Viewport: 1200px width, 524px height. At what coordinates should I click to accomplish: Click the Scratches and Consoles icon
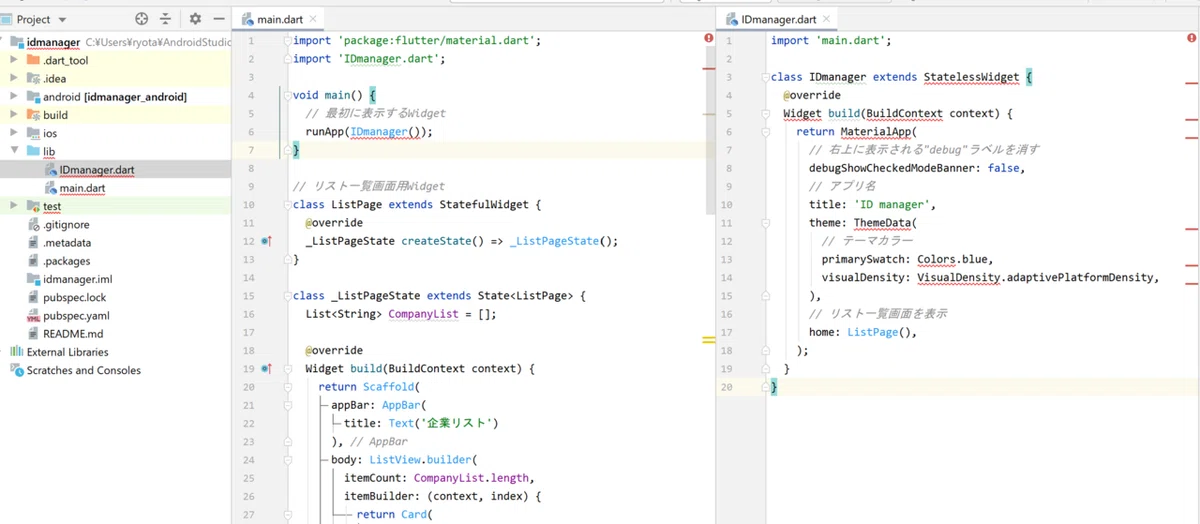[17, 370]
